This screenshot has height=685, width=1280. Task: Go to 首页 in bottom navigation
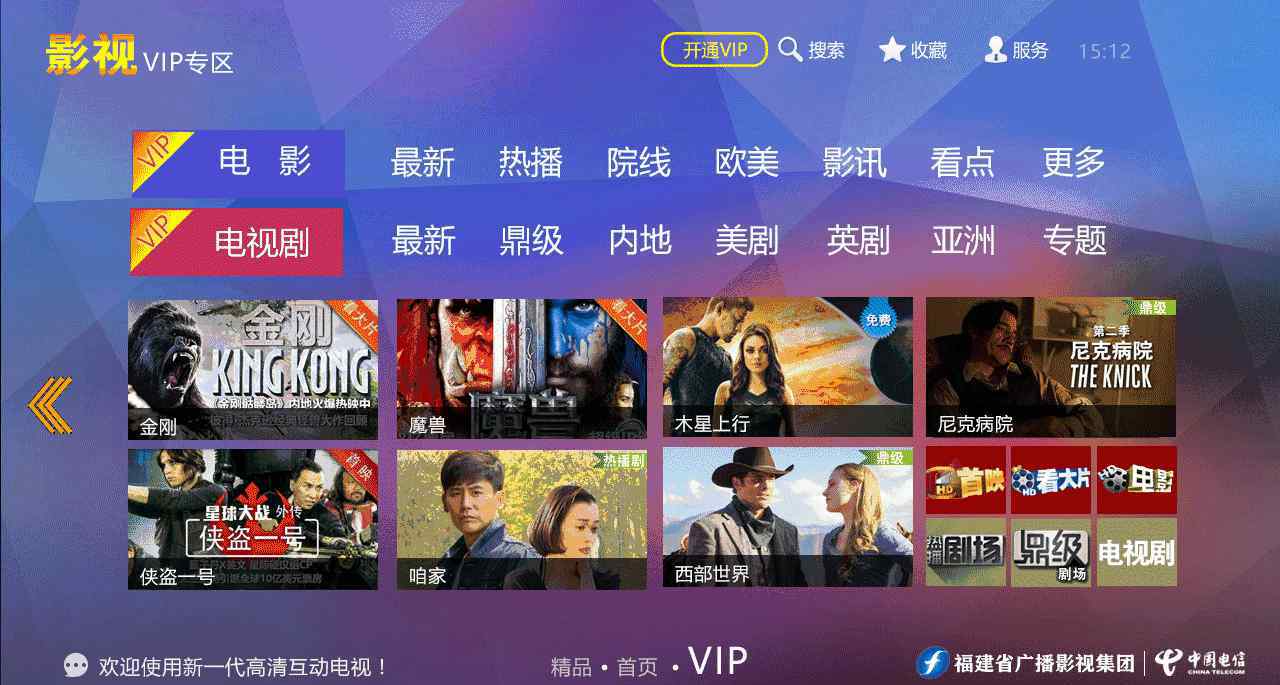click(x=637, y=666)
